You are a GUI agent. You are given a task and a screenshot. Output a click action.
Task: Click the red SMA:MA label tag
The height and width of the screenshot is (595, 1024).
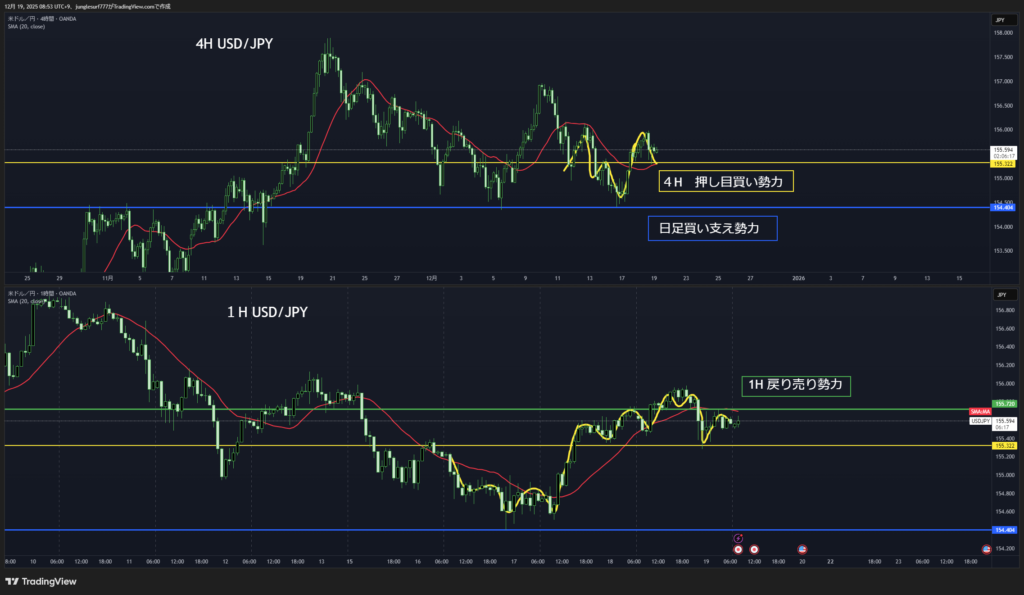[x=979, y=412]
